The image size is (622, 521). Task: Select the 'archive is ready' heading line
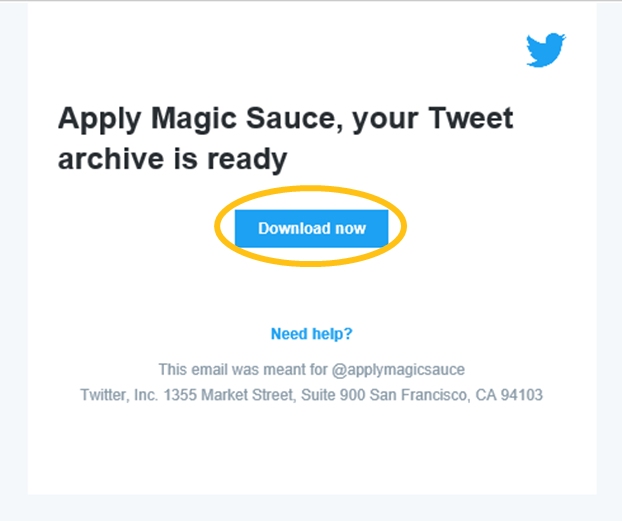tap(172, 159)
